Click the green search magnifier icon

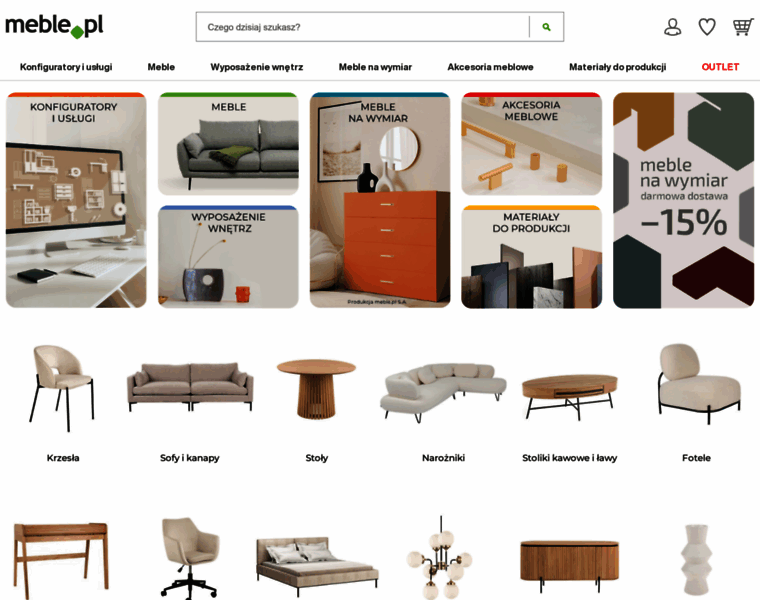546,27
